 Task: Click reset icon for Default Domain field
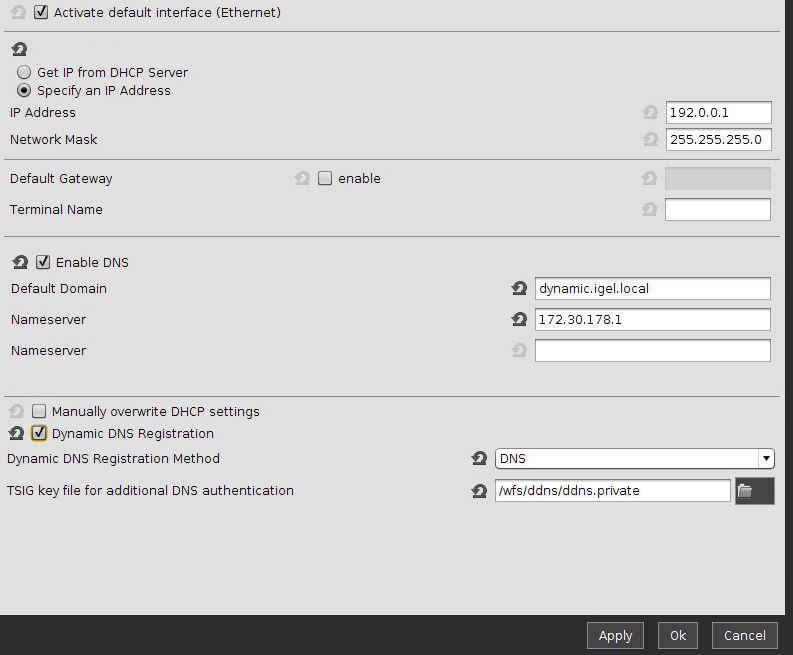click(x=519, y=289)
